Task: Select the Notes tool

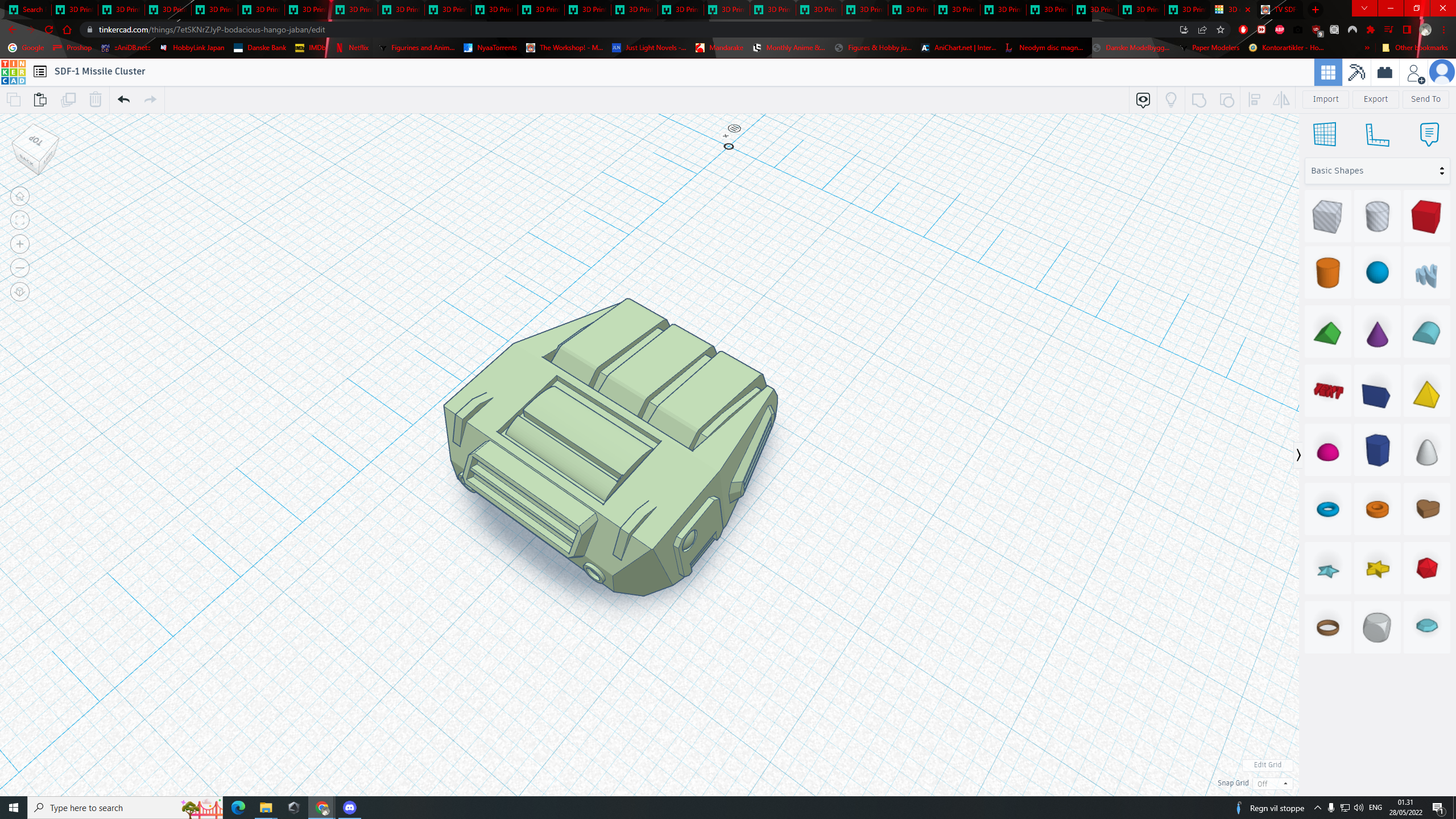Action: (x=1429, y=134)
